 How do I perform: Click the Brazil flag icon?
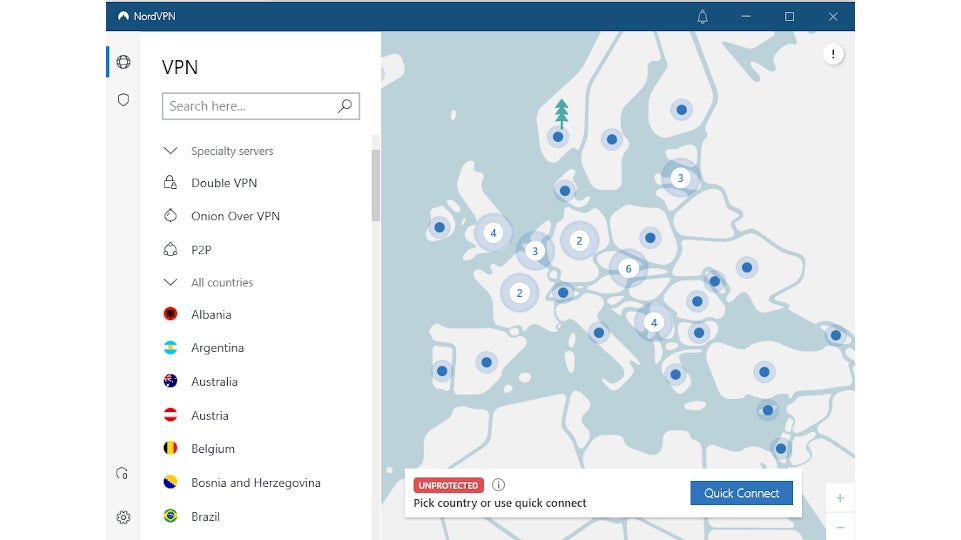170,515
